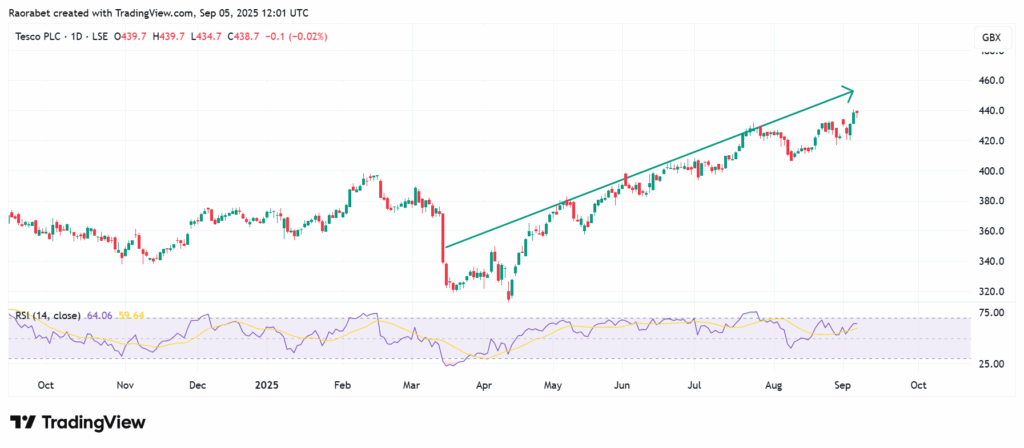1024x448 pixels.
Task: Click the 320.0 price axis label
Action: click(x=989, y=292)
